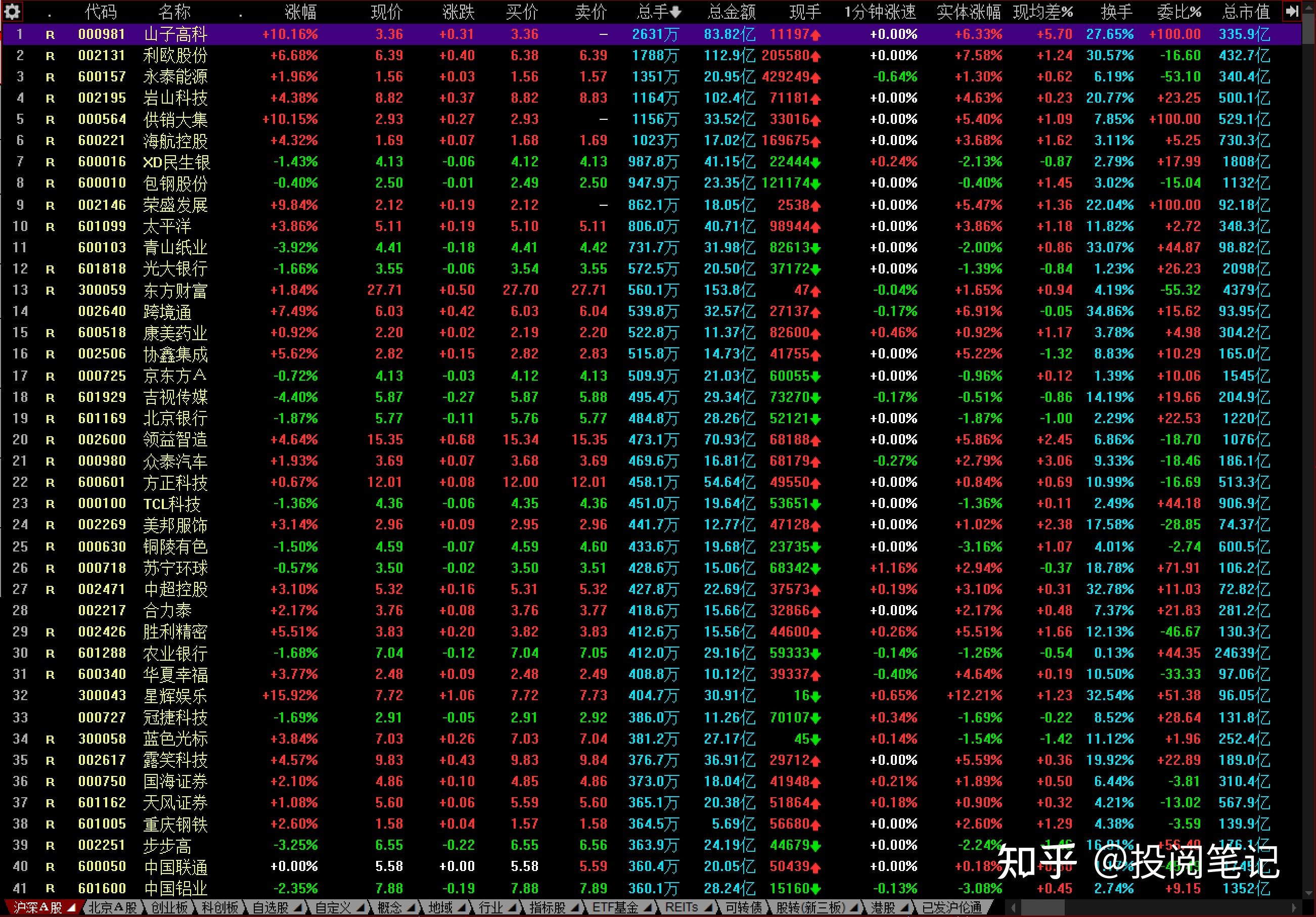Select the stock name 蓝色光标

[175, 739]
